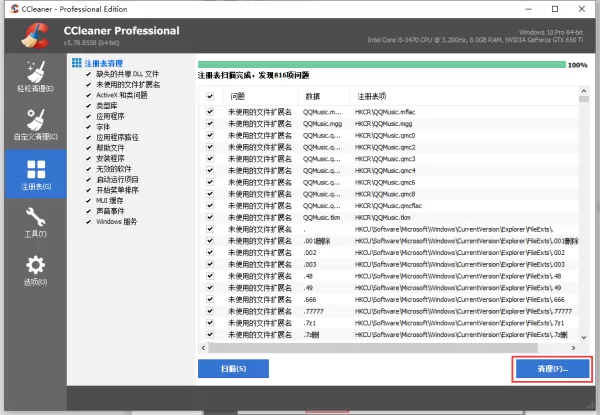Open the Options (选项) gear section
The image size is (600, 415).
[x=36, y=270]
